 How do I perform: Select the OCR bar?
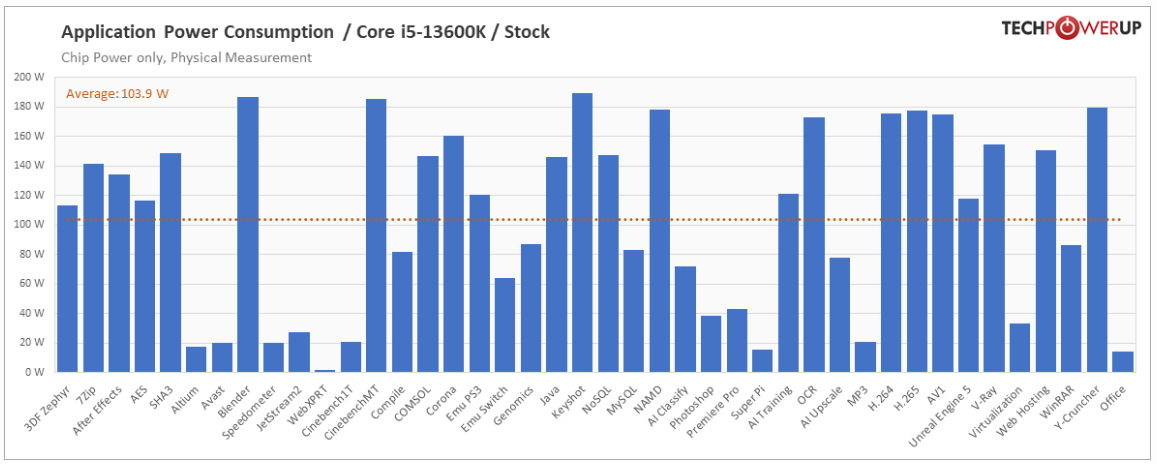pyautogui.click(x=813, y=244)
